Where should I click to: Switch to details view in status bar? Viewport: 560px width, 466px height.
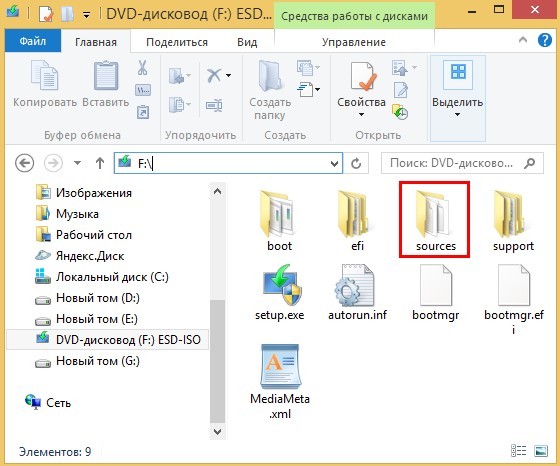519,451
